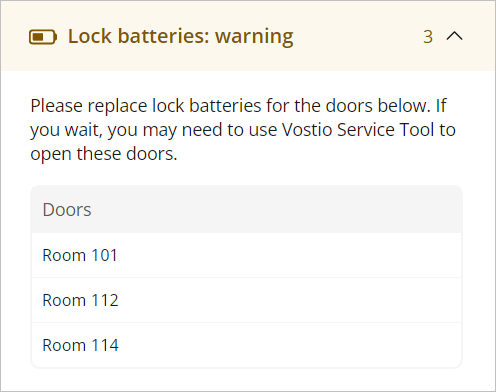The image size is (496, 392).
Task: Click the blank area beneath the doors table
Action: (247, 379)
